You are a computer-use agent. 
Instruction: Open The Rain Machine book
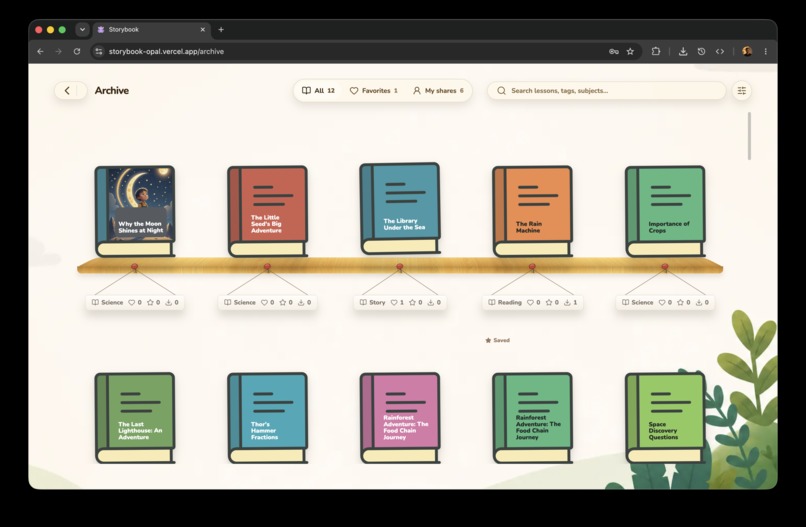pyautogui.click(x=533, y=211)
